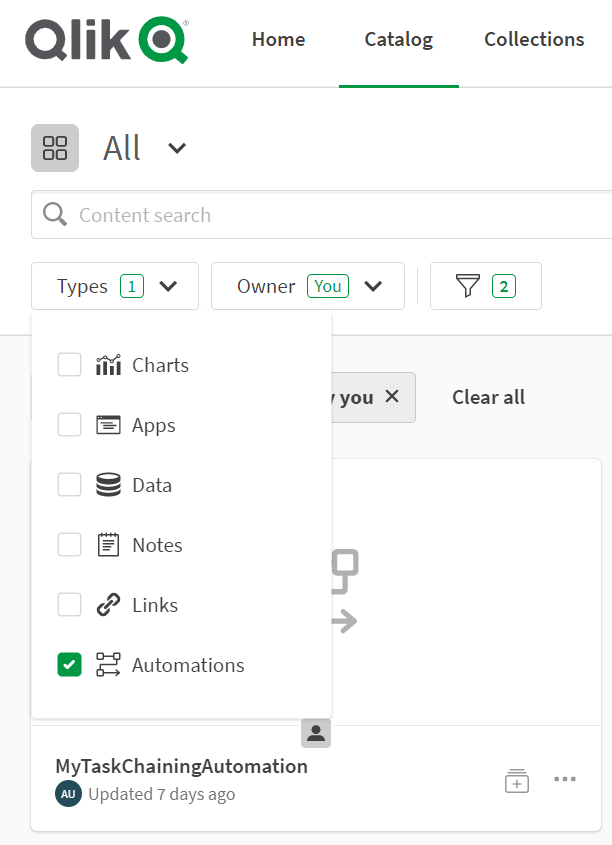612x845 pixels.
Task: Disable the Automations filter checkbox
Action: (x=69, y=664)
